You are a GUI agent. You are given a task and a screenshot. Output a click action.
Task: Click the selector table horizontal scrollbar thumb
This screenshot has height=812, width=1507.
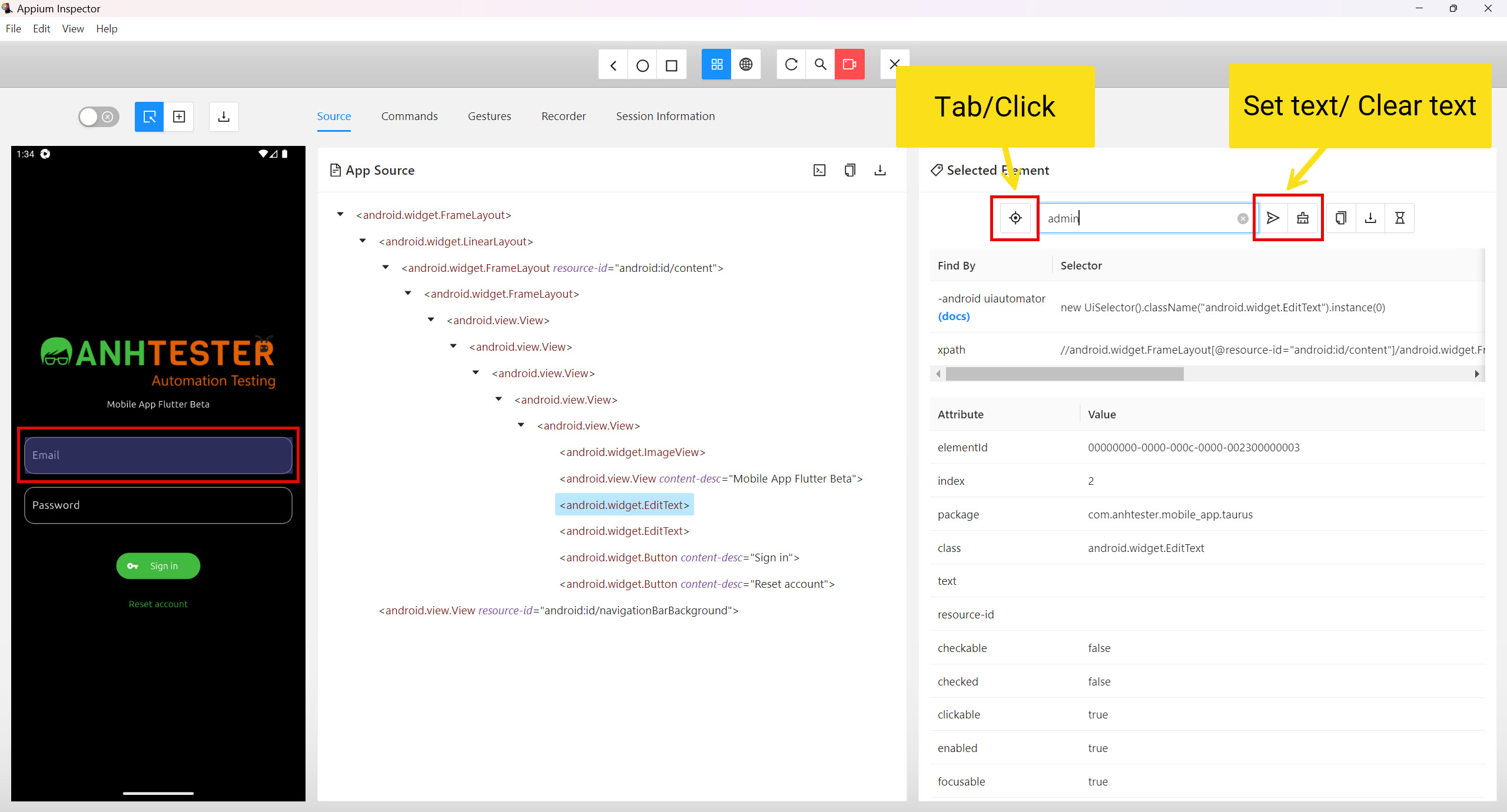[x=1064, y=374]
